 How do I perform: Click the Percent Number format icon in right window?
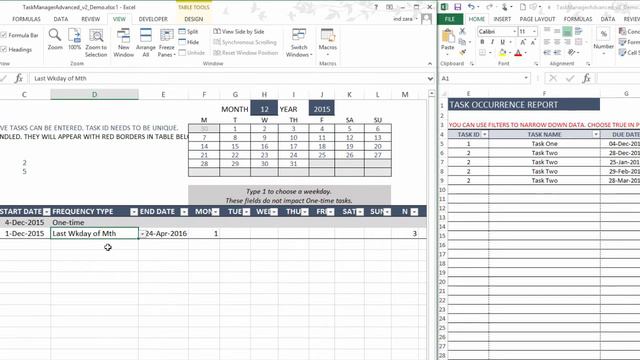[x=604, y=34]
